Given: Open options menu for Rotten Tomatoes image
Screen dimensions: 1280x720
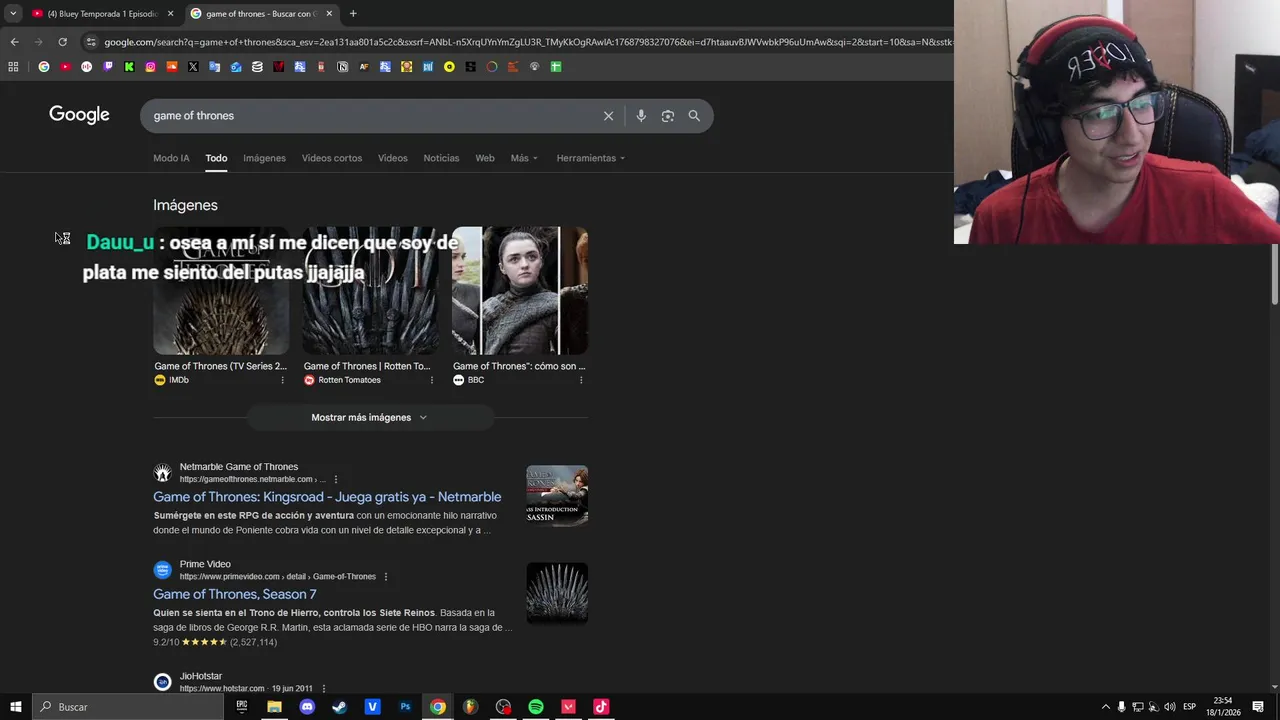Looking at the screenshot, I should (x=432, y=380).
